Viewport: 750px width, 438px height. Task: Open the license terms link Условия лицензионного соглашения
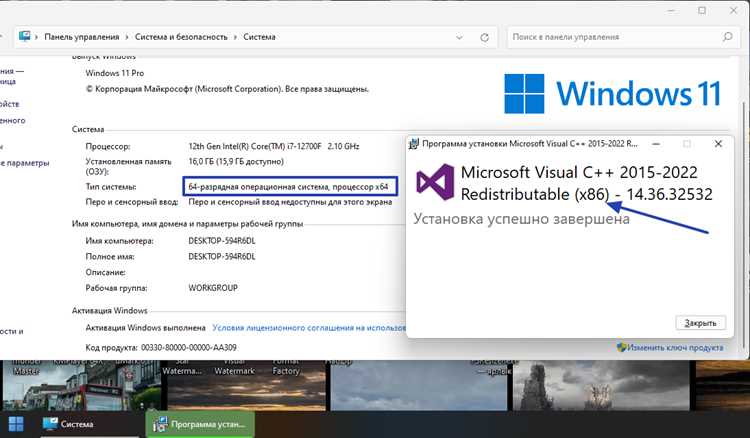tap(309, 328)
